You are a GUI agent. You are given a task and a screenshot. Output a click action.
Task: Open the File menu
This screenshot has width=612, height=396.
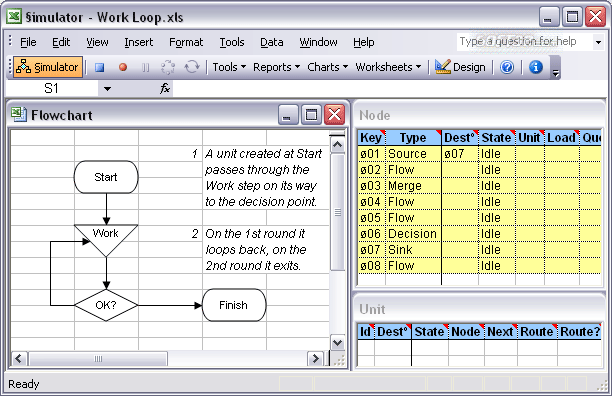[x=28, y=42]
